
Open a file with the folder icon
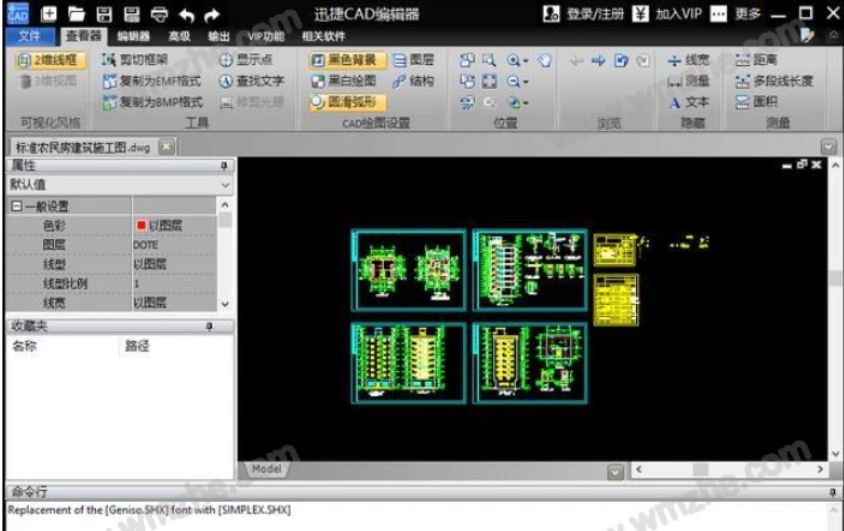(76, 14)
